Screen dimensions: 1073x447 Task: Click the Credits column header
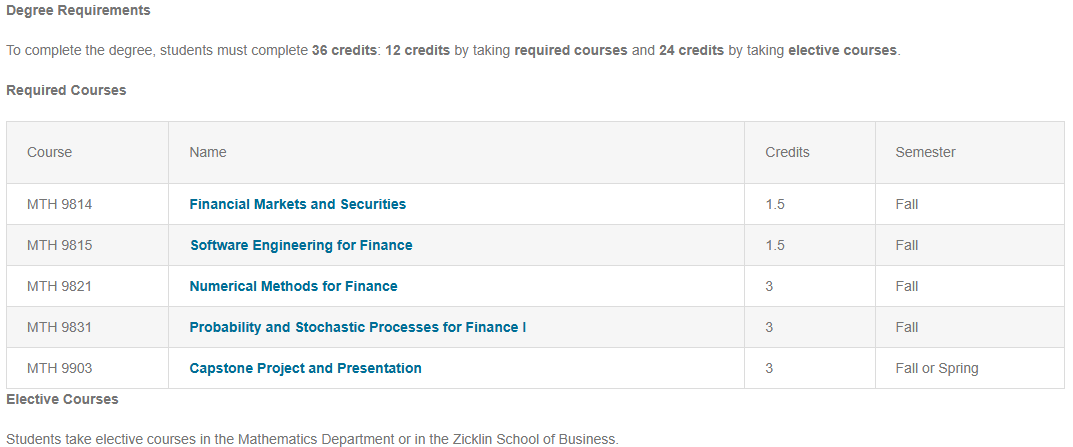[x=787, y=152]
